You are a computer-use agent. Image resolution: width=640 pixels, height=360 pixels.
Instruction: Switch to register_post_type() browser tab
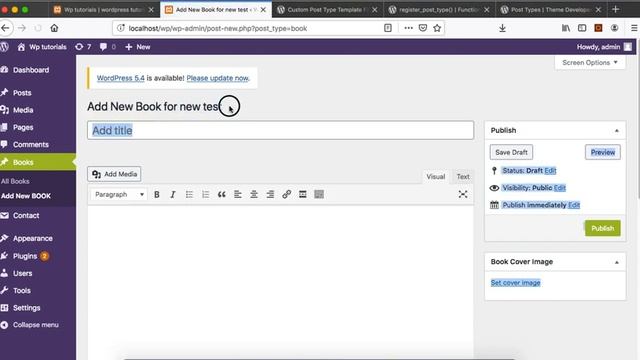click(x=439, y=9)
